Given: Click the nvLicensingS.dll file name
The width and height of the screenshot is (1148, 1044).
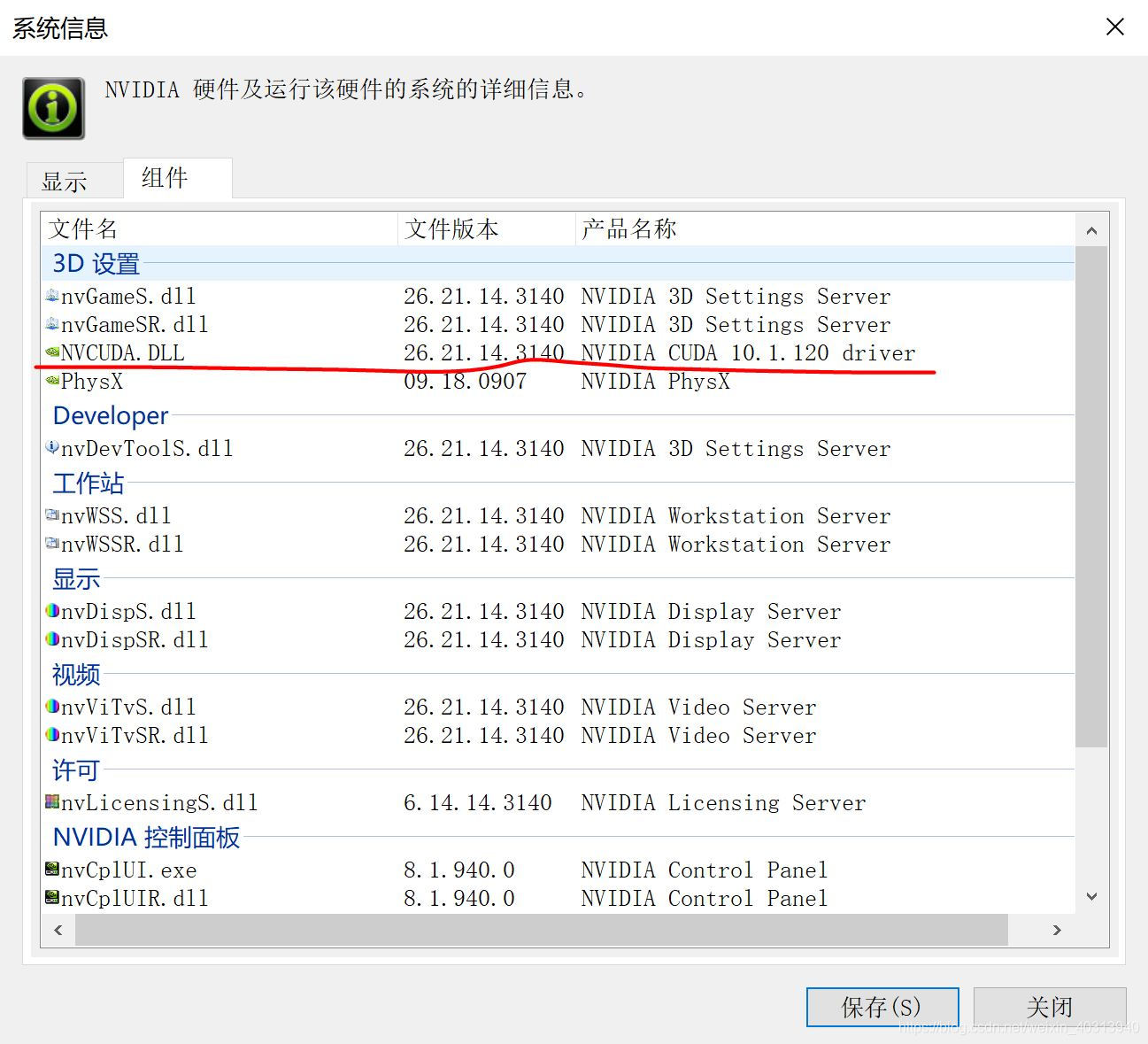Looking at the screenshot, I should [x=160, y=802].
